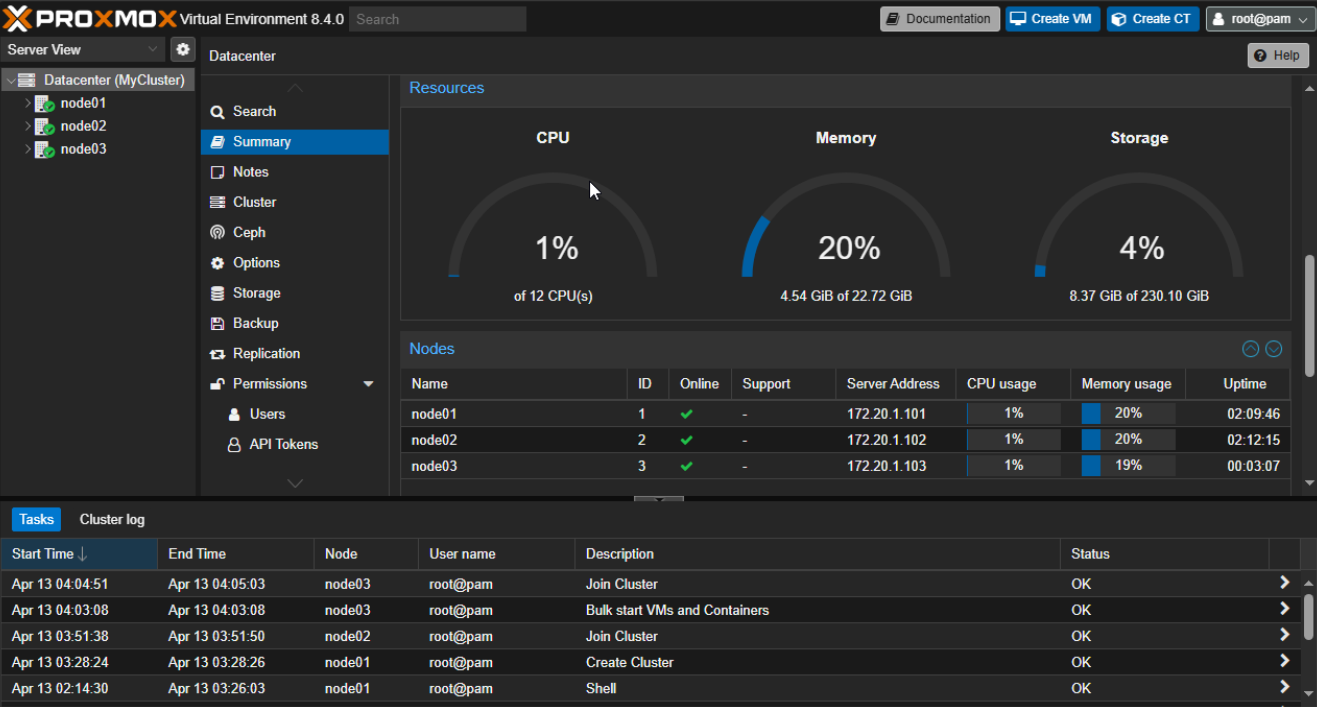The image size is (1317, 707).
Task: Click the Help button
Action: [x=1278, y=55]
